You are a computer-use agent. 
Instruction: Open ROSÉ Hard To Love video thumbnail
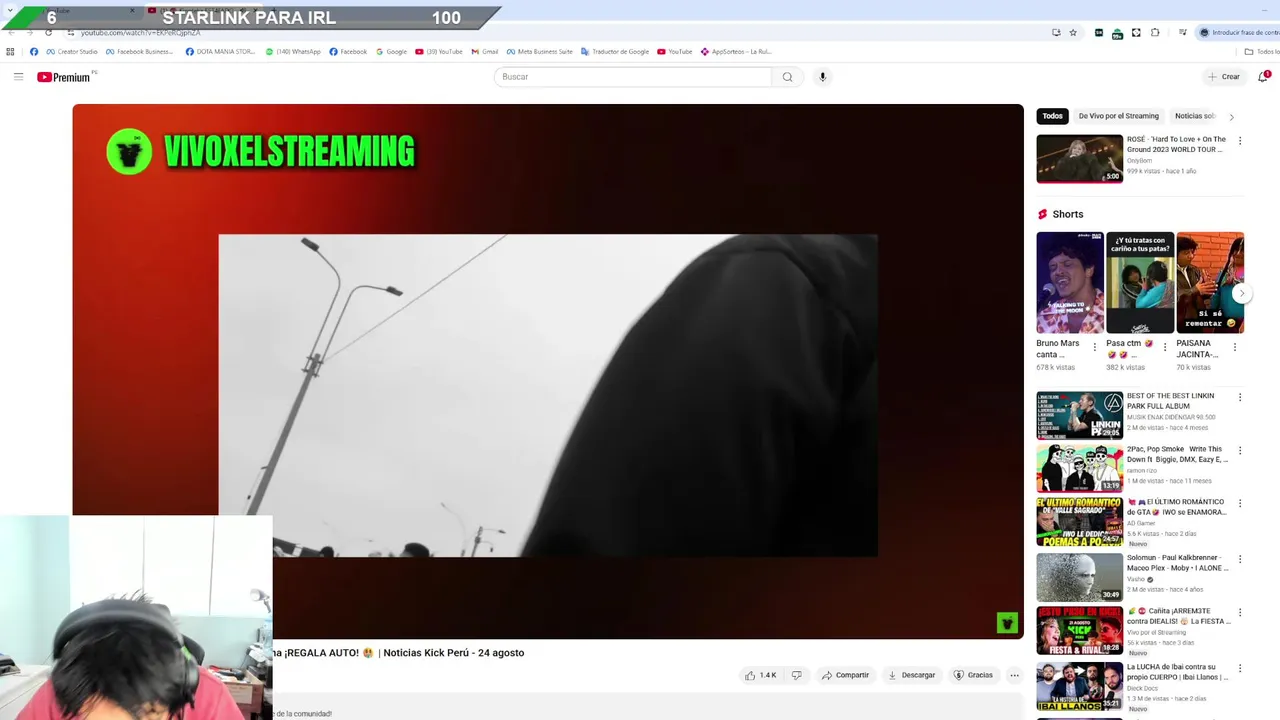coord(1080,159)
